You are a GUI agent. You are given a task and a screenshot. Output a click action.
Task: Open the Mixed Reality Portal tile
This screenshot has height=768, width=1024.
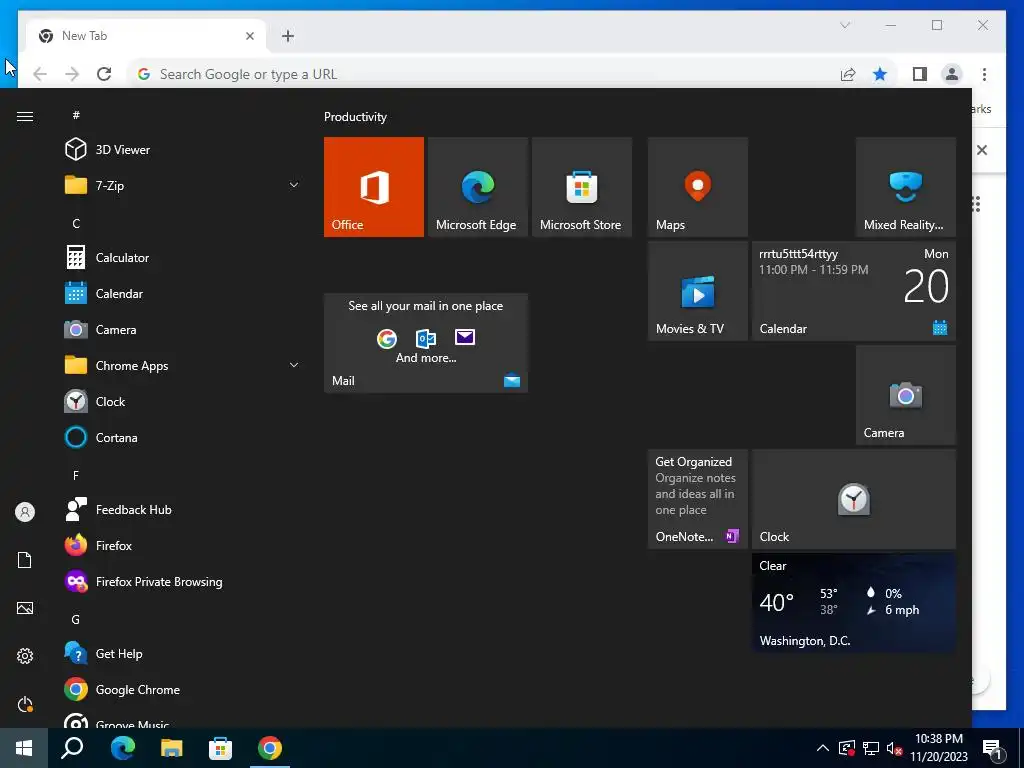click(906, 187)
